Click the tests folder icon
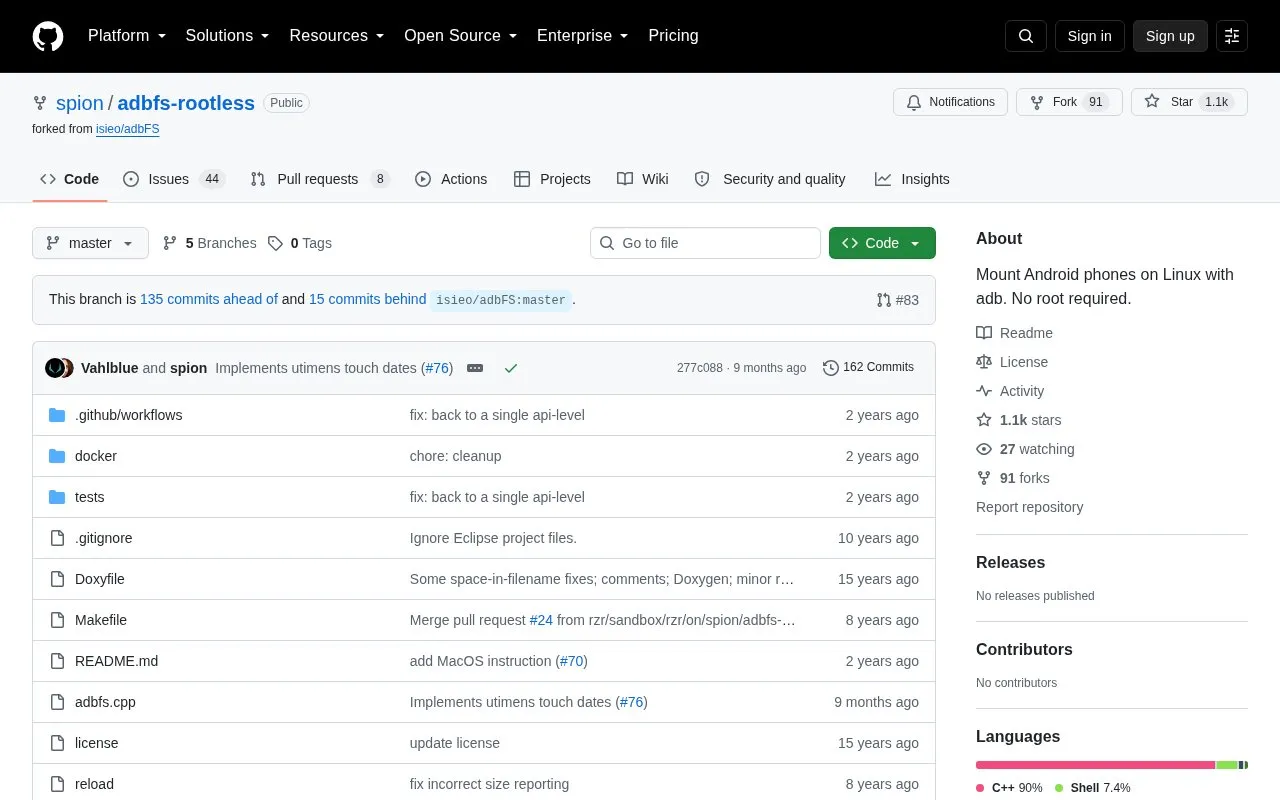 point(57,497)
